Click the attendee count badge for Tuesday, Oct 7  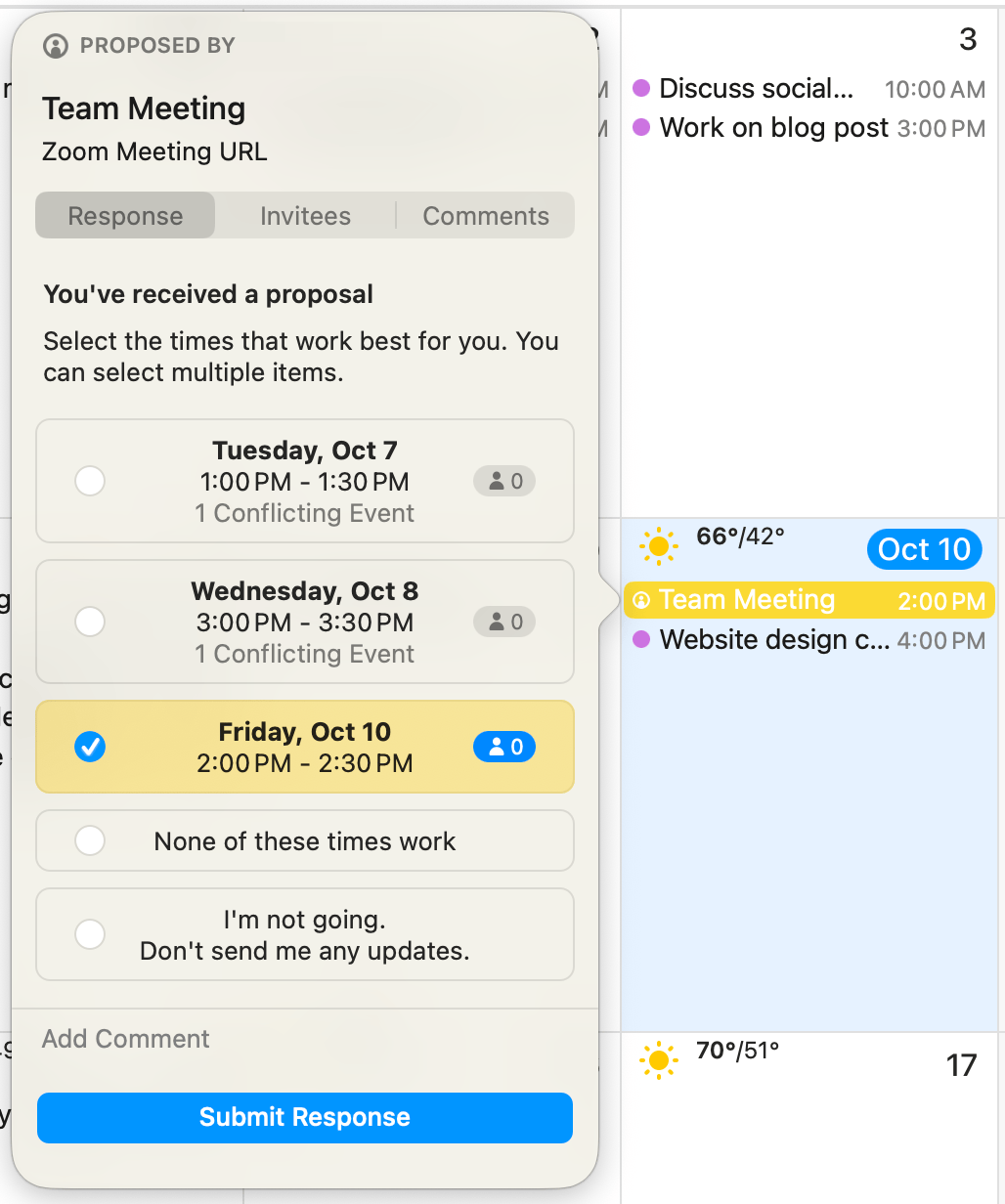point(504,481)
